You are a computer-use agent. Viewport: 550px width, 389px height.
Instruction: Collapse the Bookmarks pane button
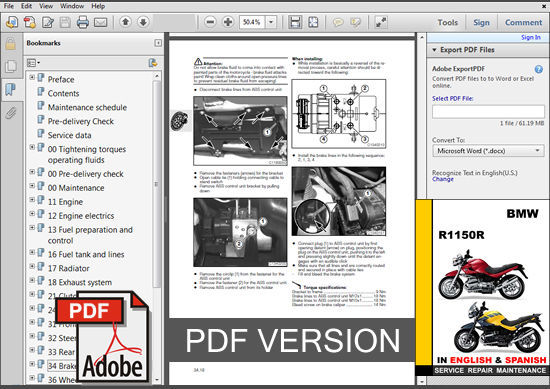tap(158, 43)
